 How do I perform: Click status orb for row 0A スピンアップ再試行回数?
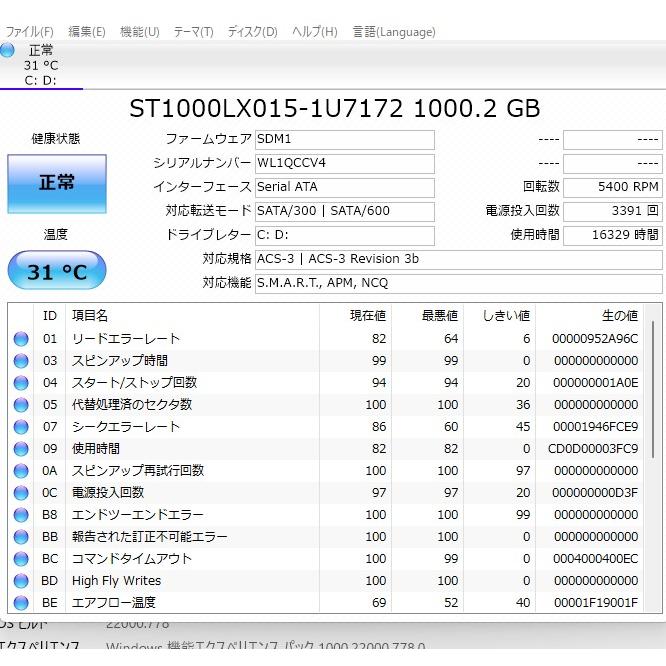[21, 471]
